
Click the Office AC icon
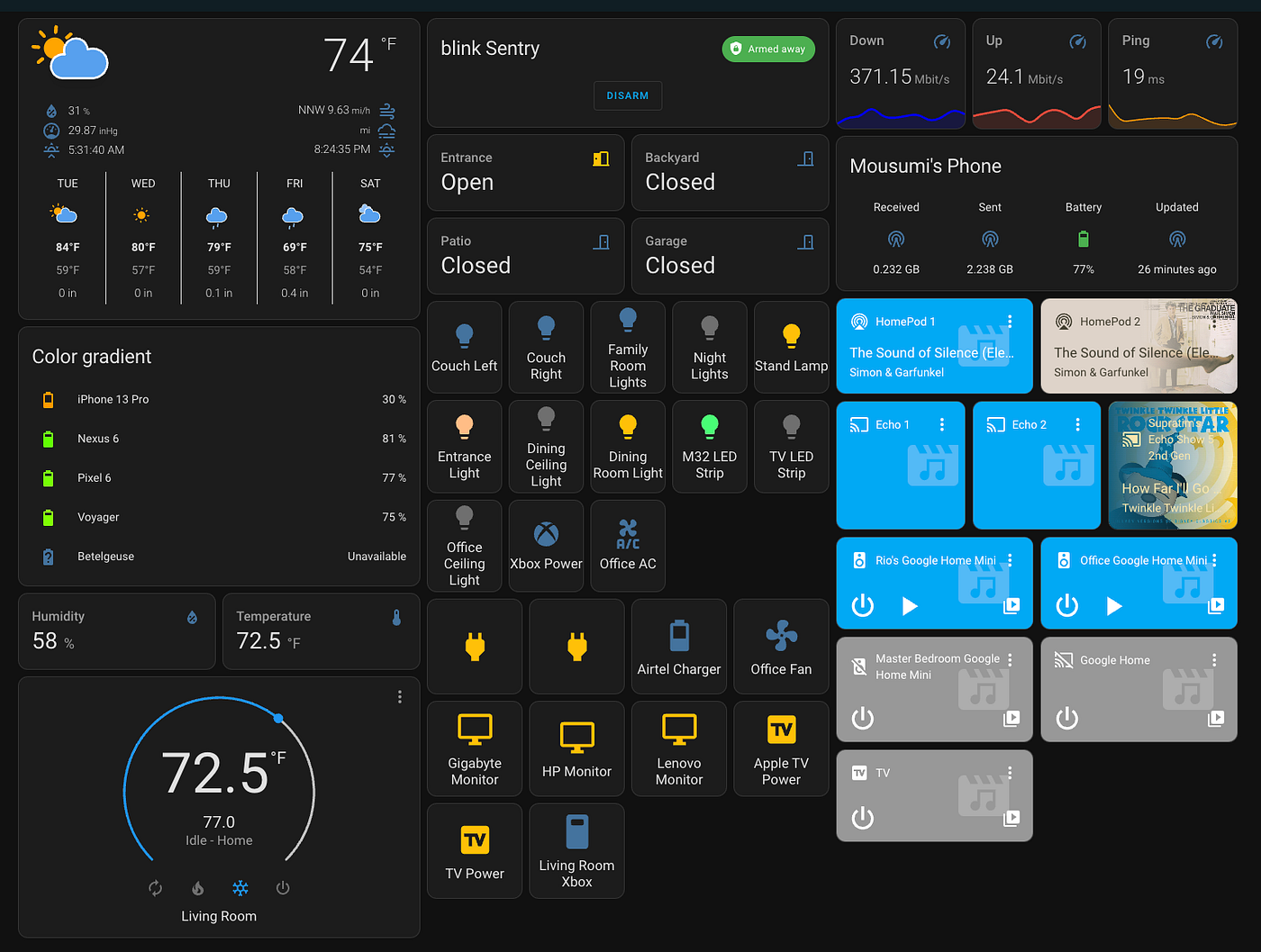pyautogui.click(x=628, y=534)
